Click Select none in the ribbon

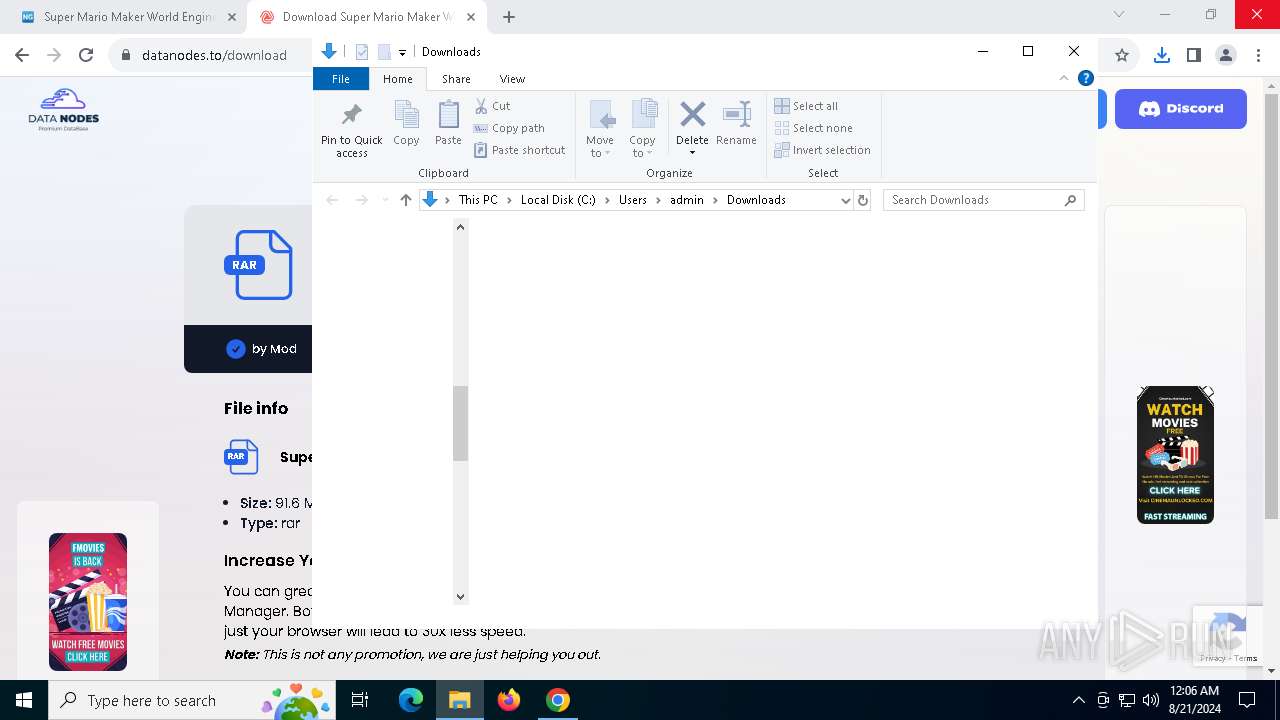813,128
